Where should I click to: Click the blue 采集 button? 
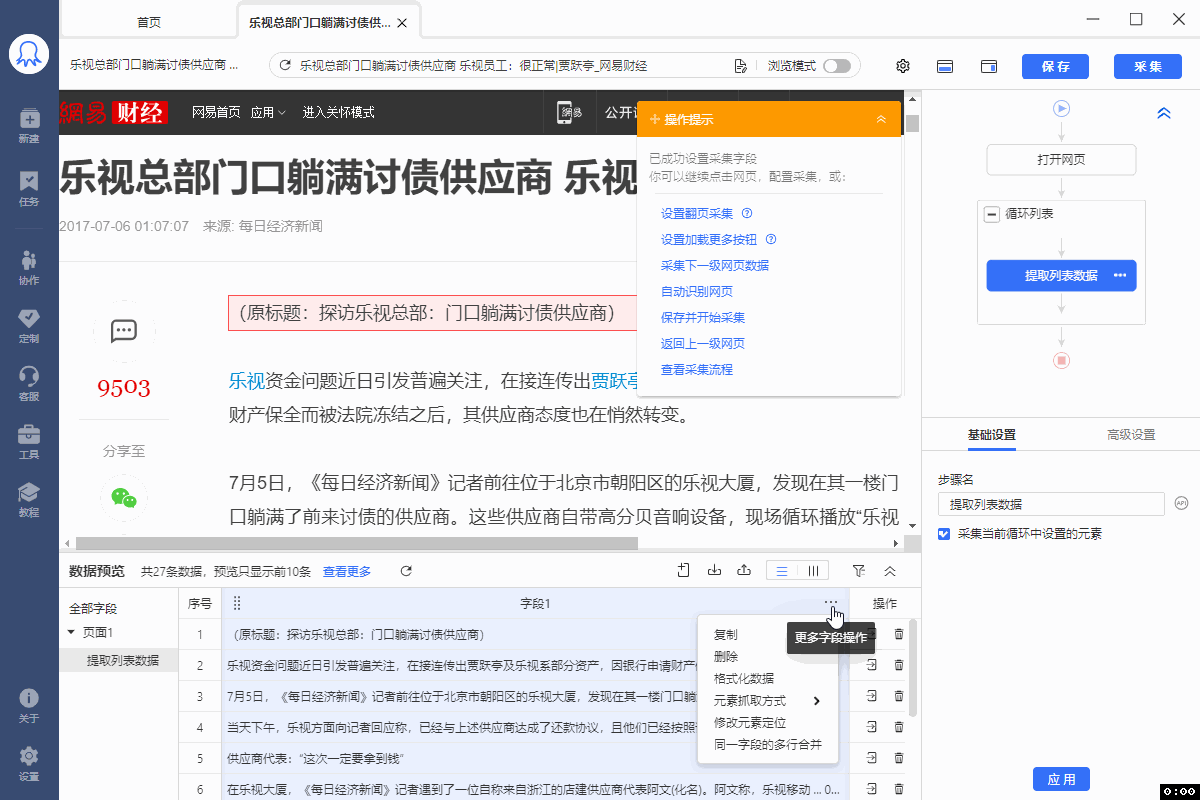point(1147,66)
